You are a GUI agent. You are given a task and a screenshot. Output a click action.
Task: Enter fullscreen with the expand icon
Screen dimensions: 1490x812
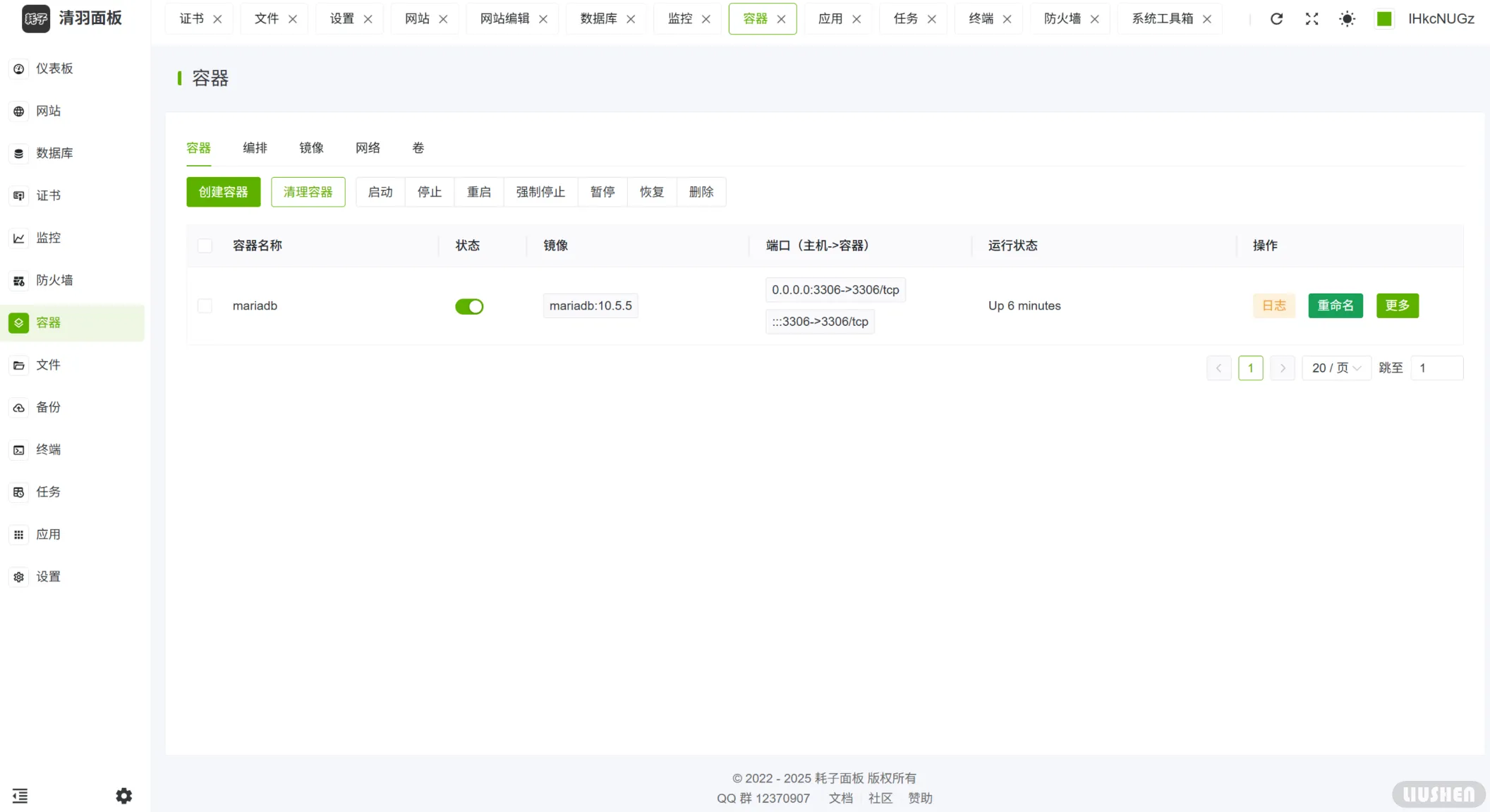click(x=1312, y=19)
